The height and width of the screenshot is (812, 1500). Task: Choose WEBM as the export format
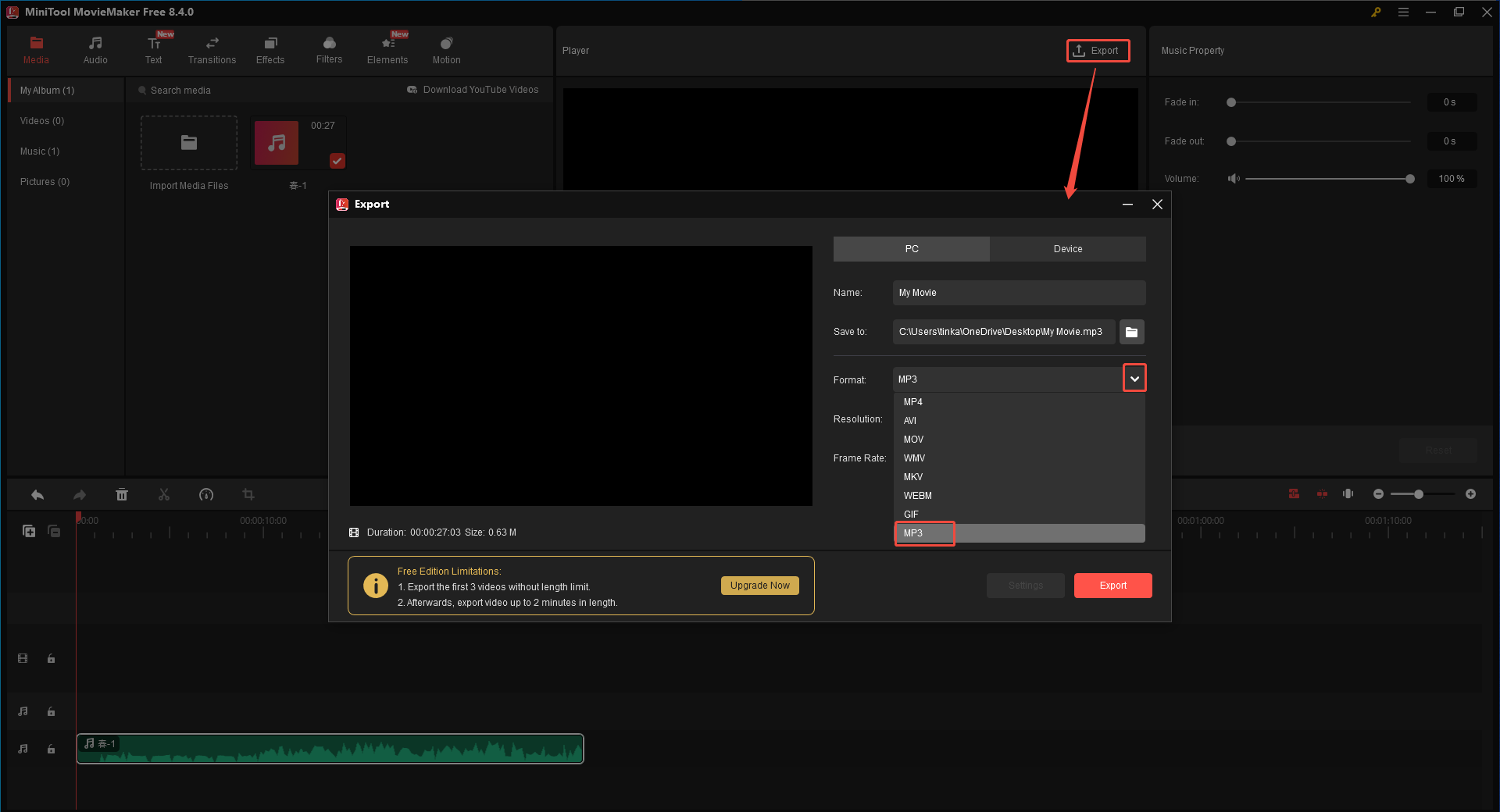point(918,495)
